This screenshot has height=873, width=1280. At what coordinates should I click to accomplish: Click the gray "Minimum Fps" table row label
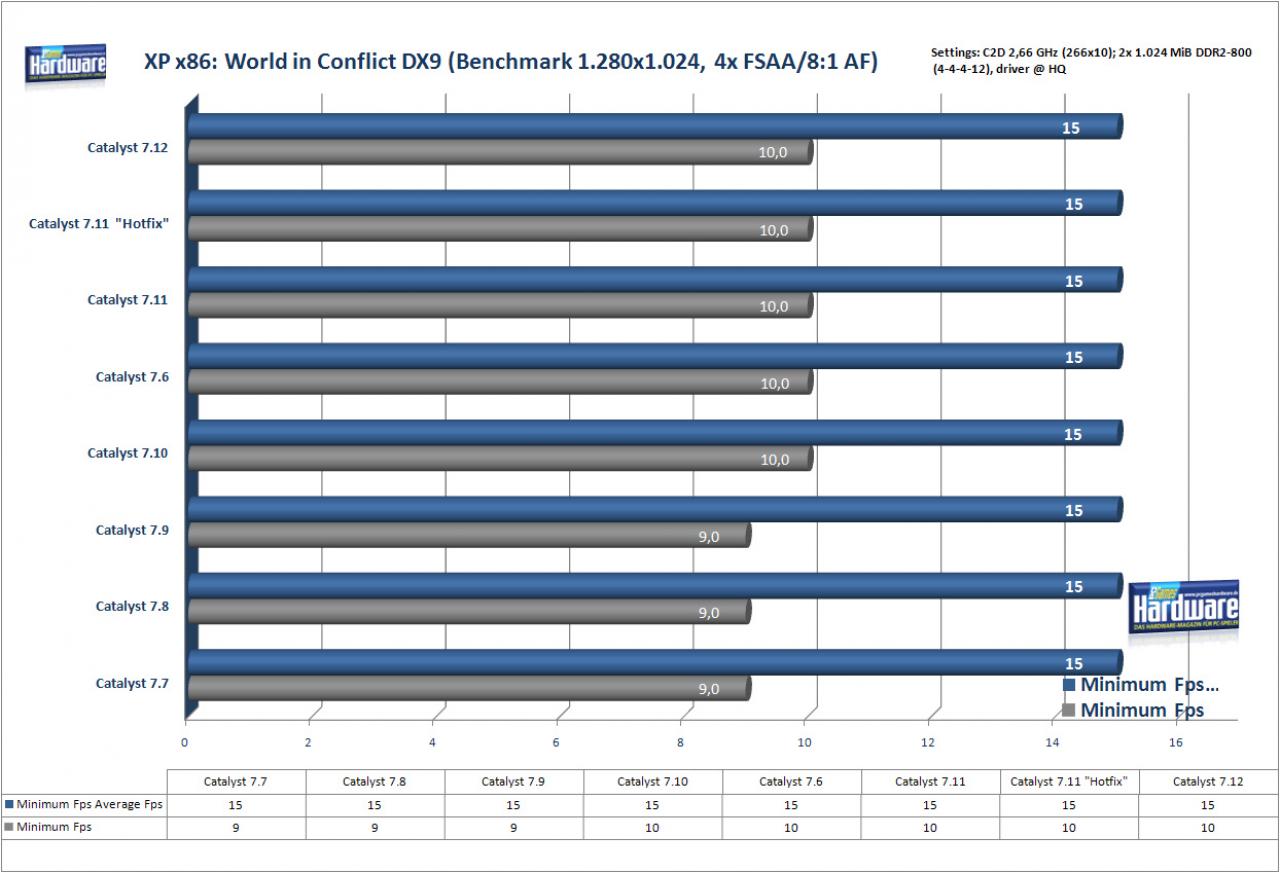pyautogui.click(x=55, y=827)
